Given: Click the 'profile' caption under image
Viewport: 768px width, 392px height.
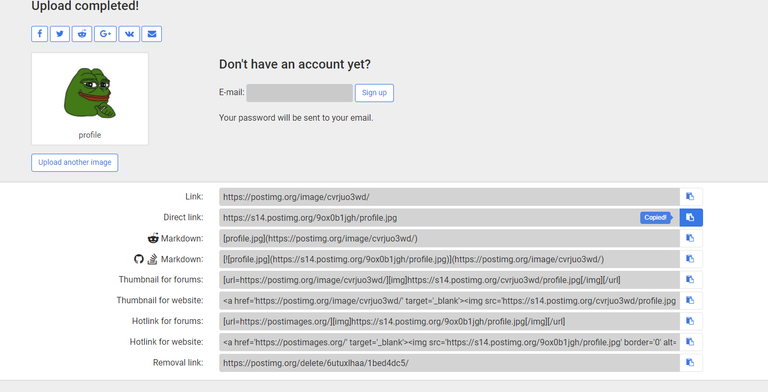Looking at the screenshot, I should (90, 135).
